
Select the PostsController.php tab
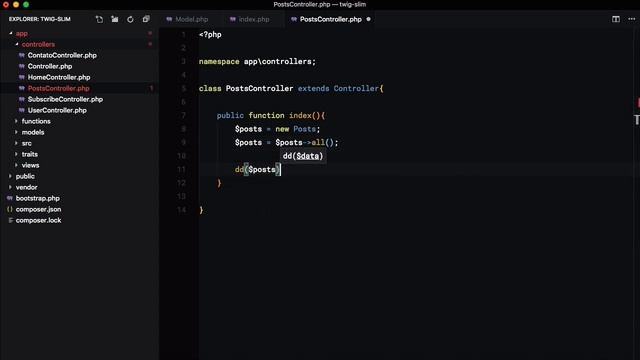(x=331, y=19)
